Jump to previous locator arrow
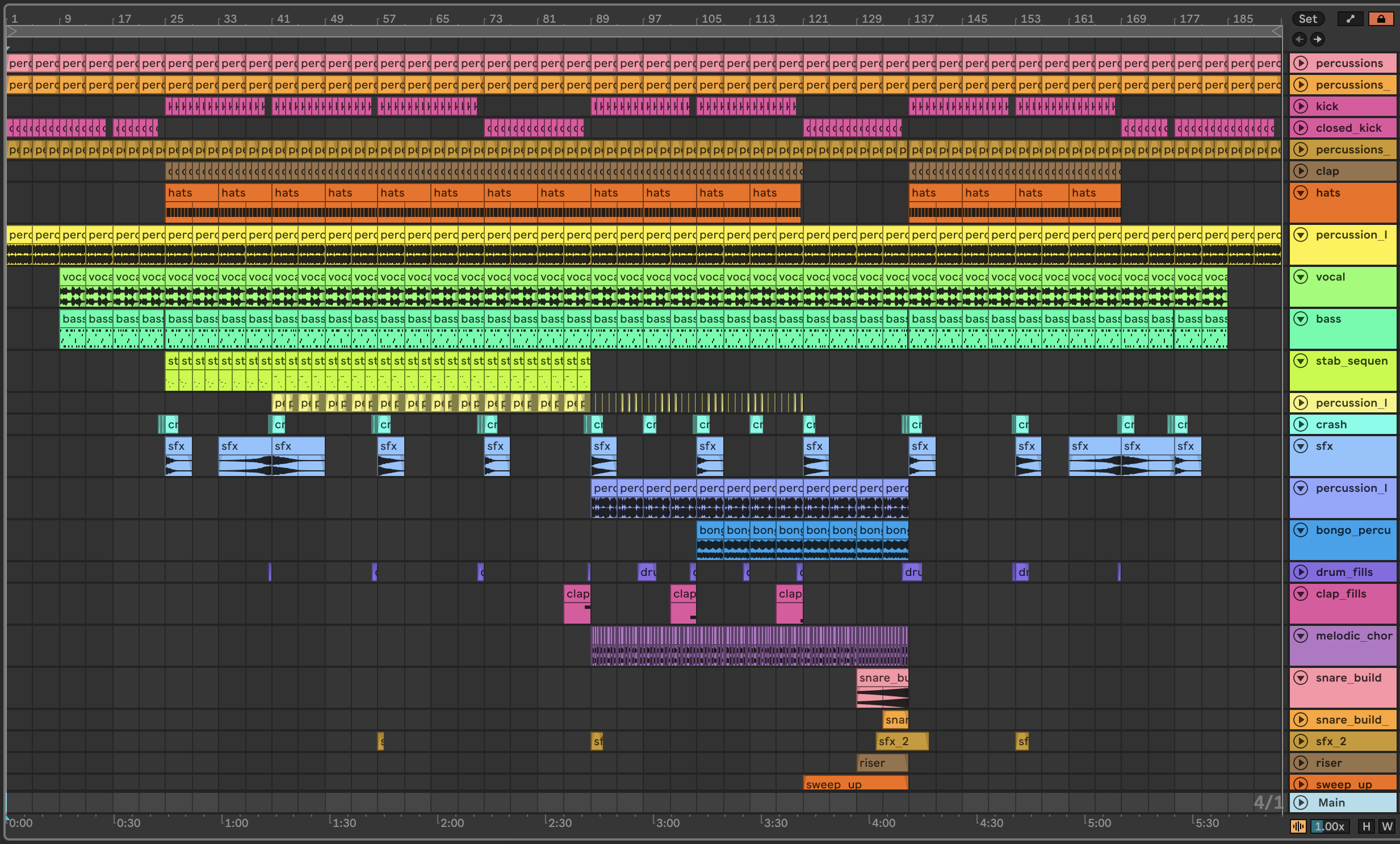The height and width of the screenshot is (844, 1400). pyautogui.click(x=1299, y=39)
